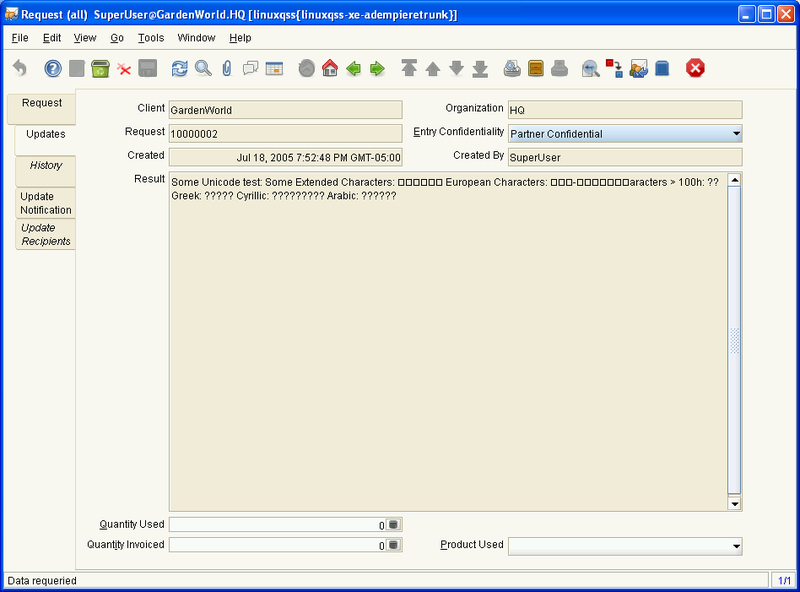Open the Attachment paperclip icon
This screenshot has width=800, height=592.
point(227,68)
